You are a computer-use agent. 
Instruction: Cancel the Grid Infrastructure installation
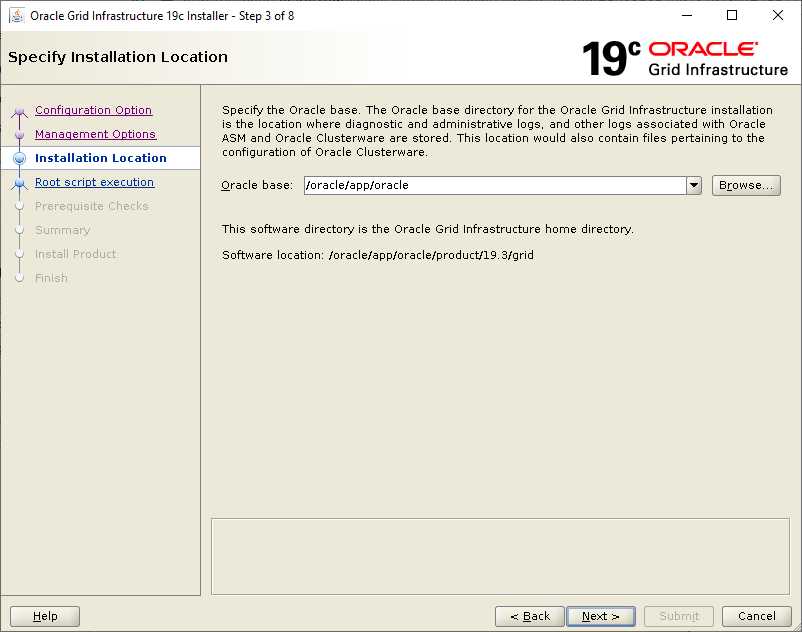point(756,616)
